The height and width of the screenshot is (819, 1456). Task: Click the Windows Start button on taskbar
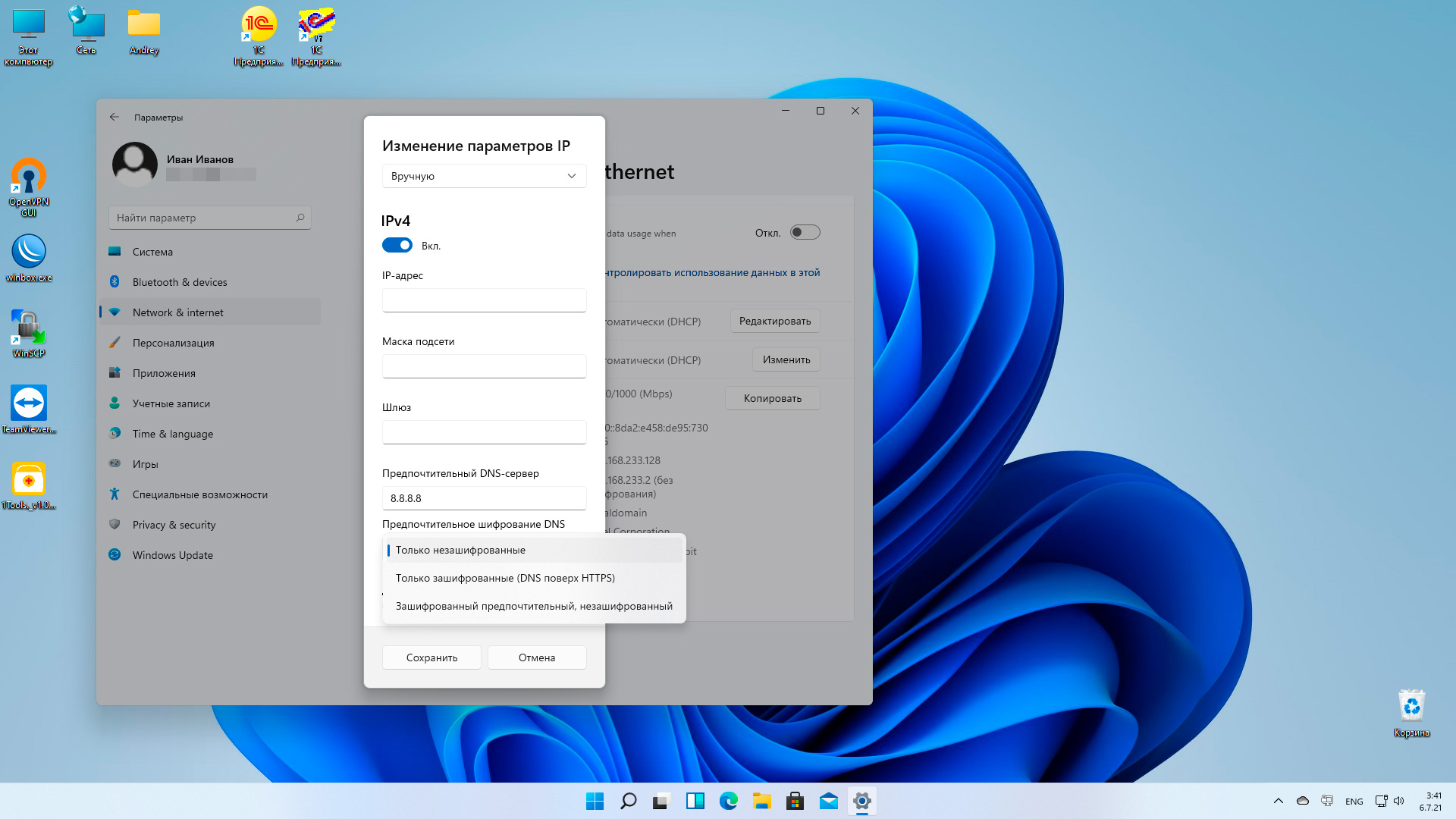tap(595, 801)
